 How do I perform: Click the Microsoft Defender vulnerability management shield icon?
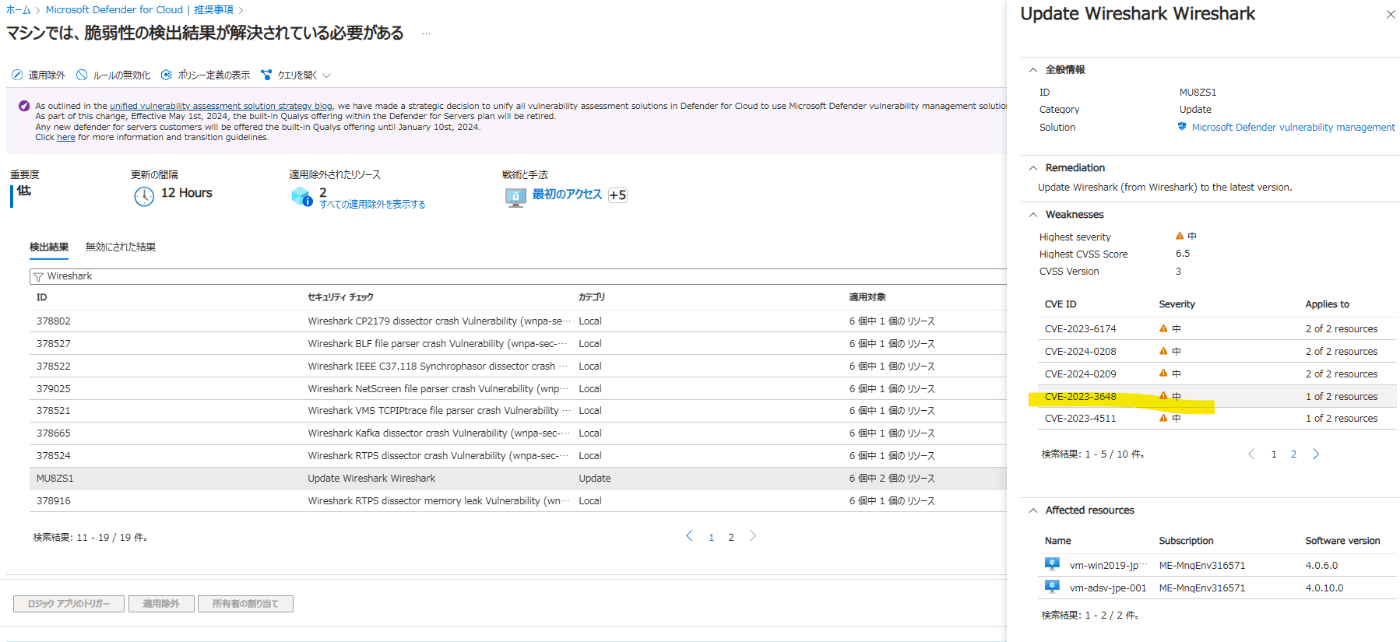1182,127
